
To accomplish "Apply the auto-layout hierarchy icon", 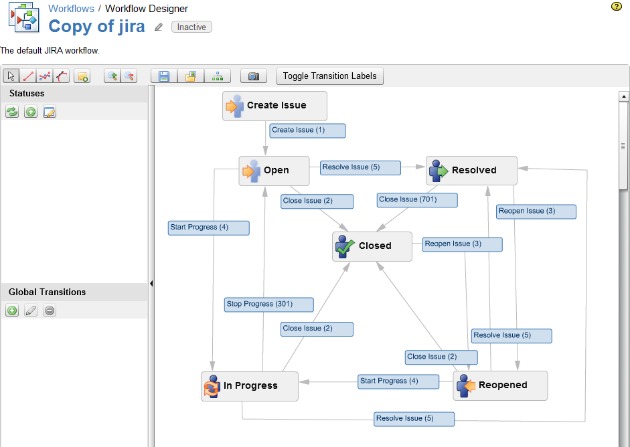I will click(x=217, y=76).
